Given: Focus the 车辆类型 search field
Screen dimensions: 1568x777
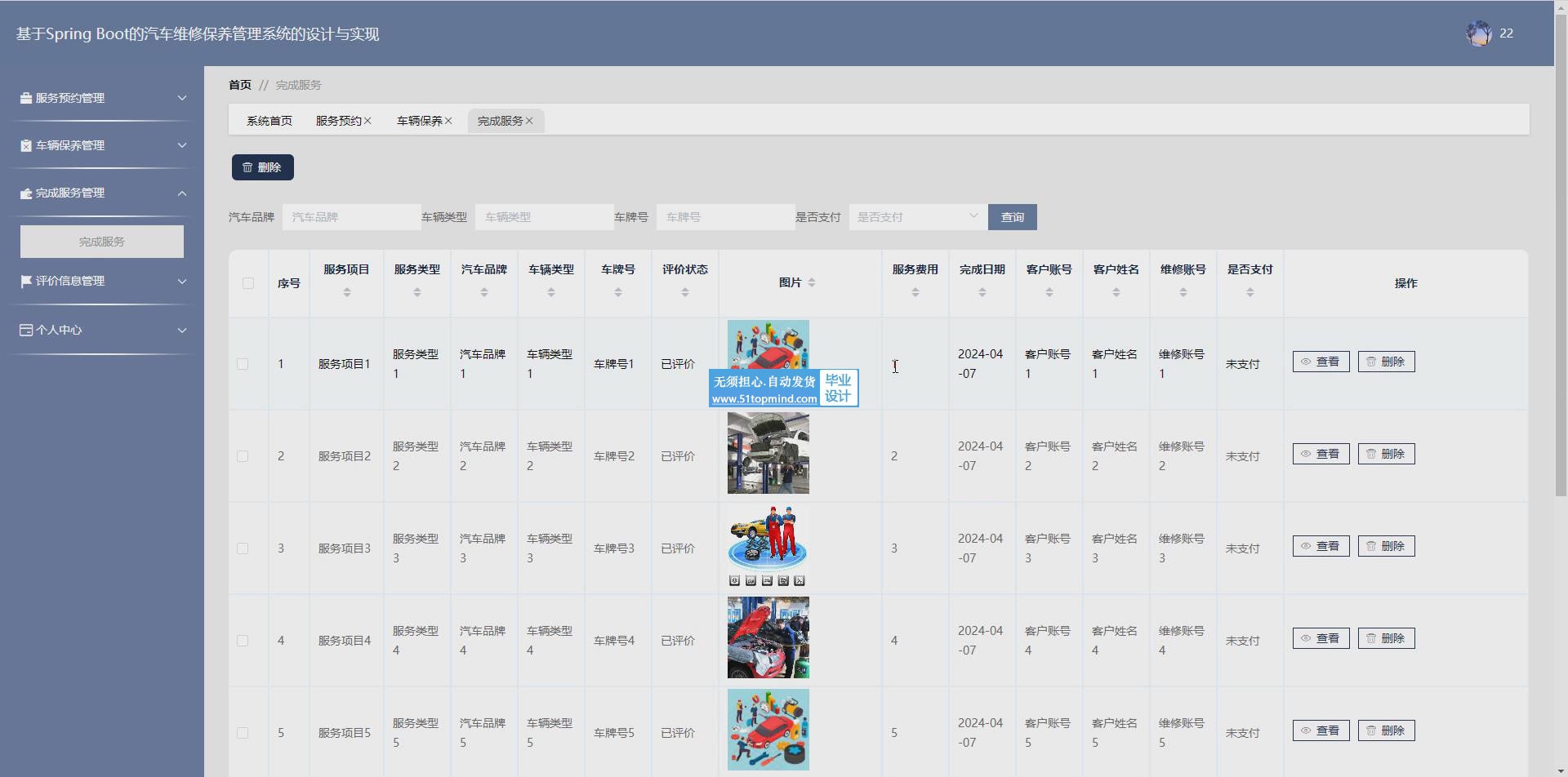Looking at the screenshot, I should 544,217.
